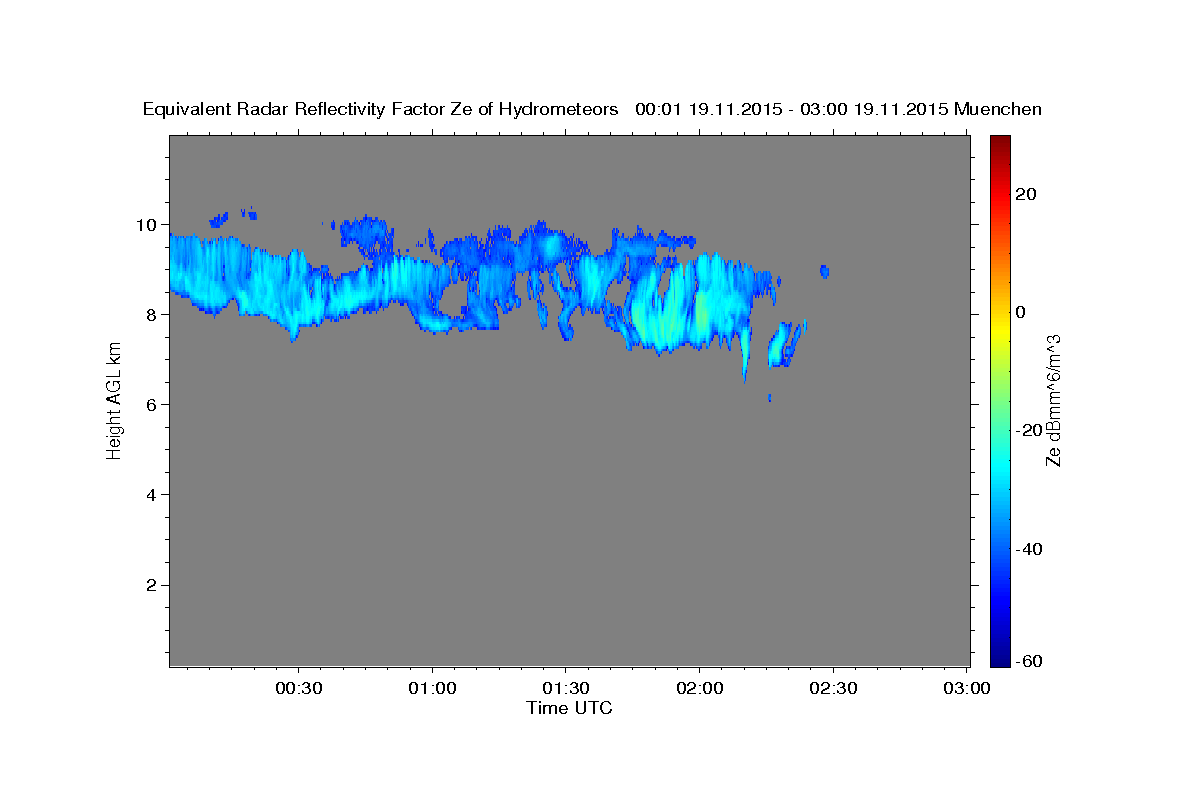Click the '01:30' time tick label
The image size is (1200, 800).
point(566,689)
